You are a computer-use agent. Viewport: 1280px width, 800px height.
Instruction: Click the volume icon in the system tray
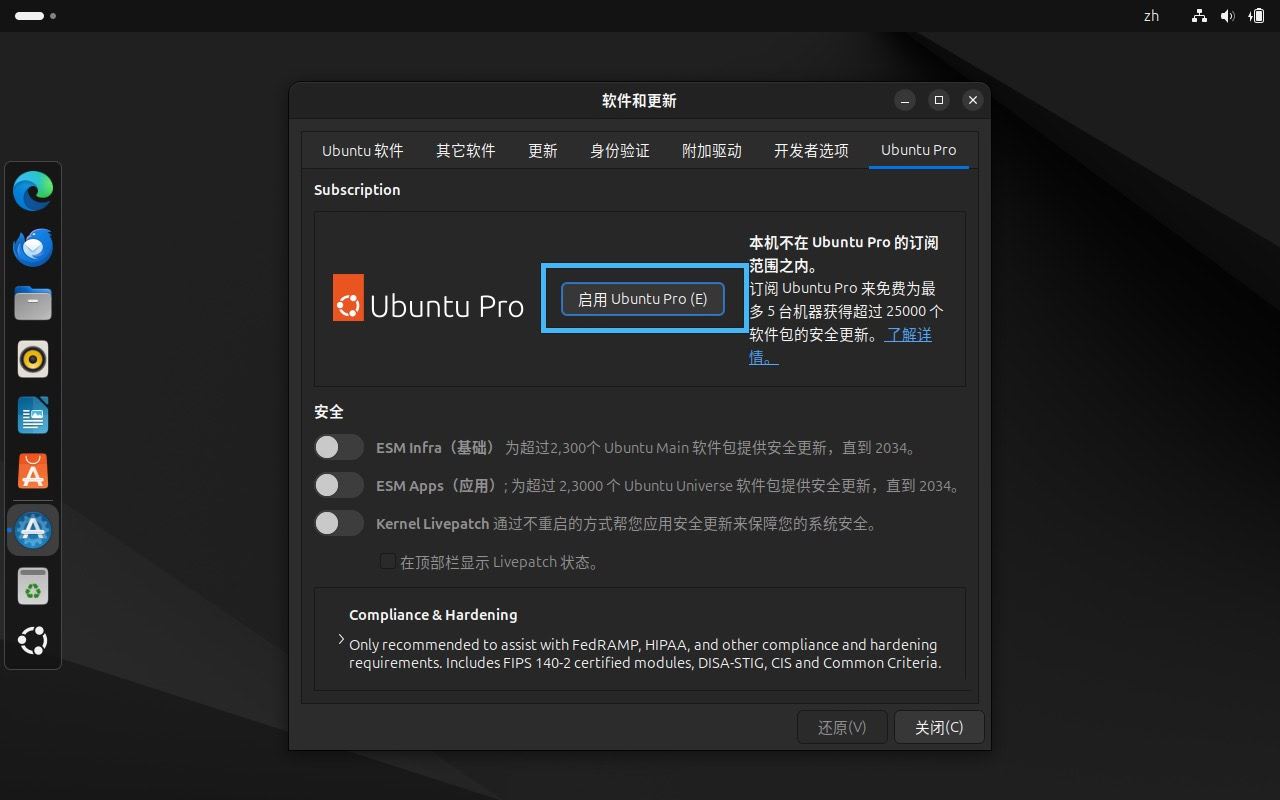coord(1228,16)
